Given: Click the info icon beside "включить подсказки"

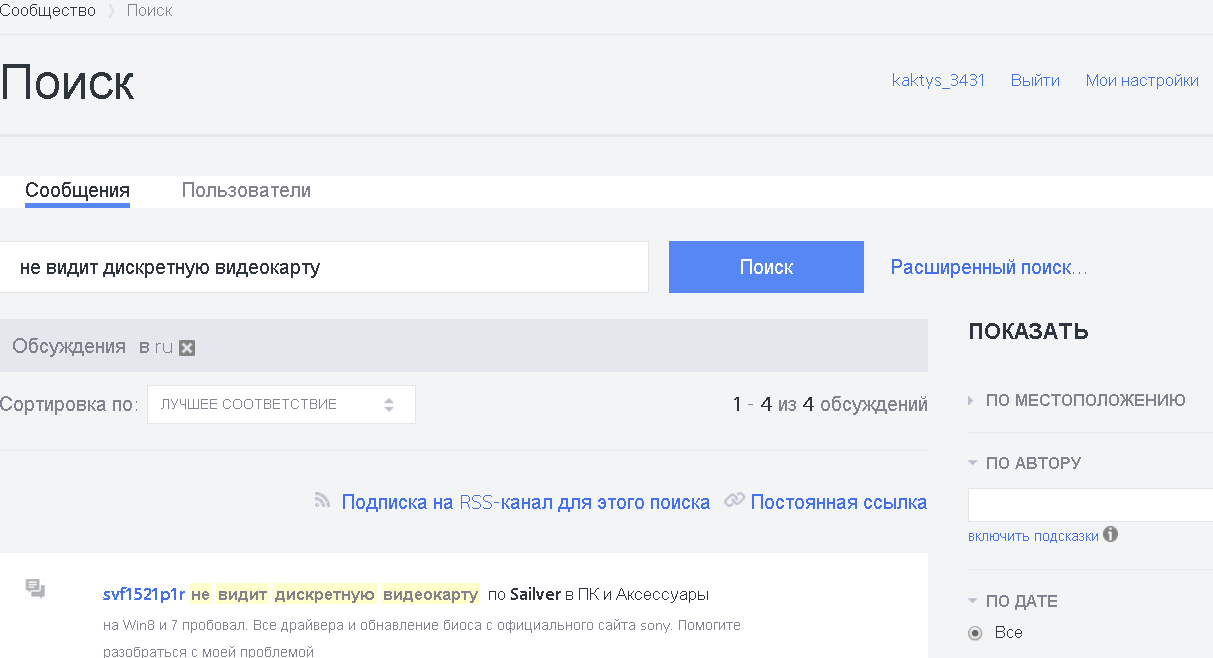Looking at the screenshot, I should pos(1110,535).
